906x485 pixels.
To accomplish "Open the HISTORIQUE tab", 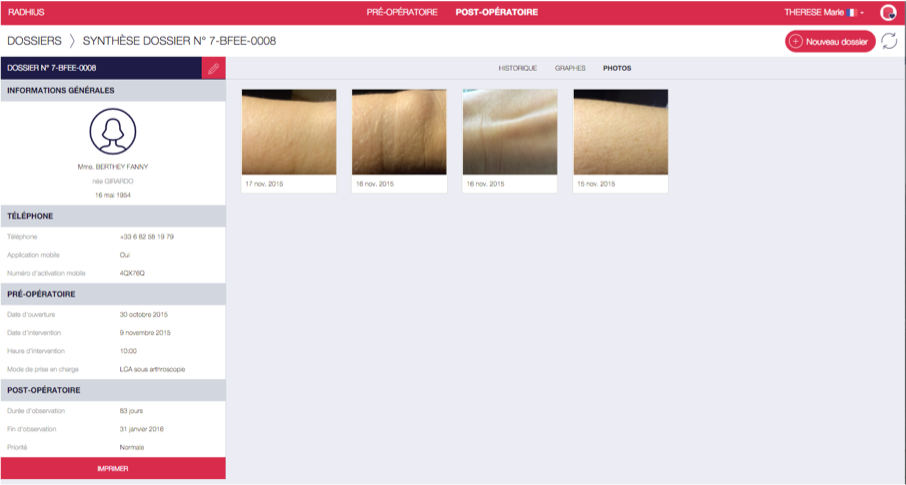I will click(518, 68).
